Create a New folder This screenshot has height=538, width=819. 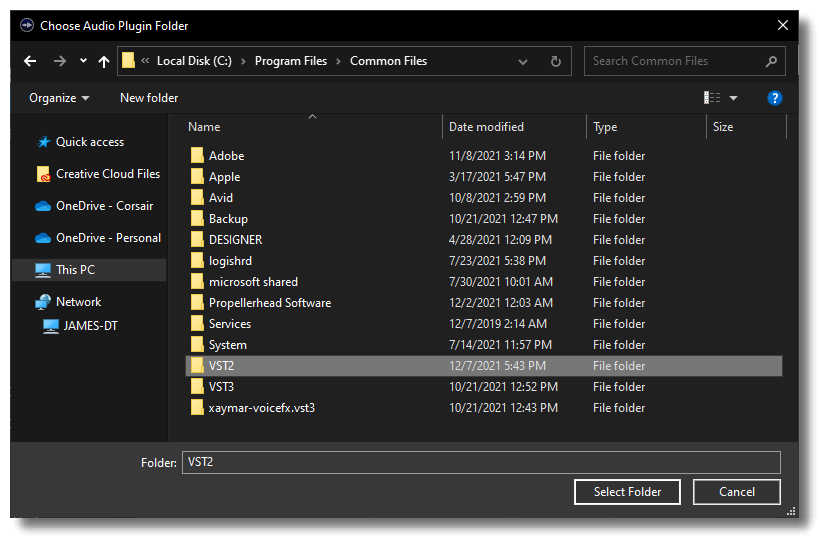149,98
